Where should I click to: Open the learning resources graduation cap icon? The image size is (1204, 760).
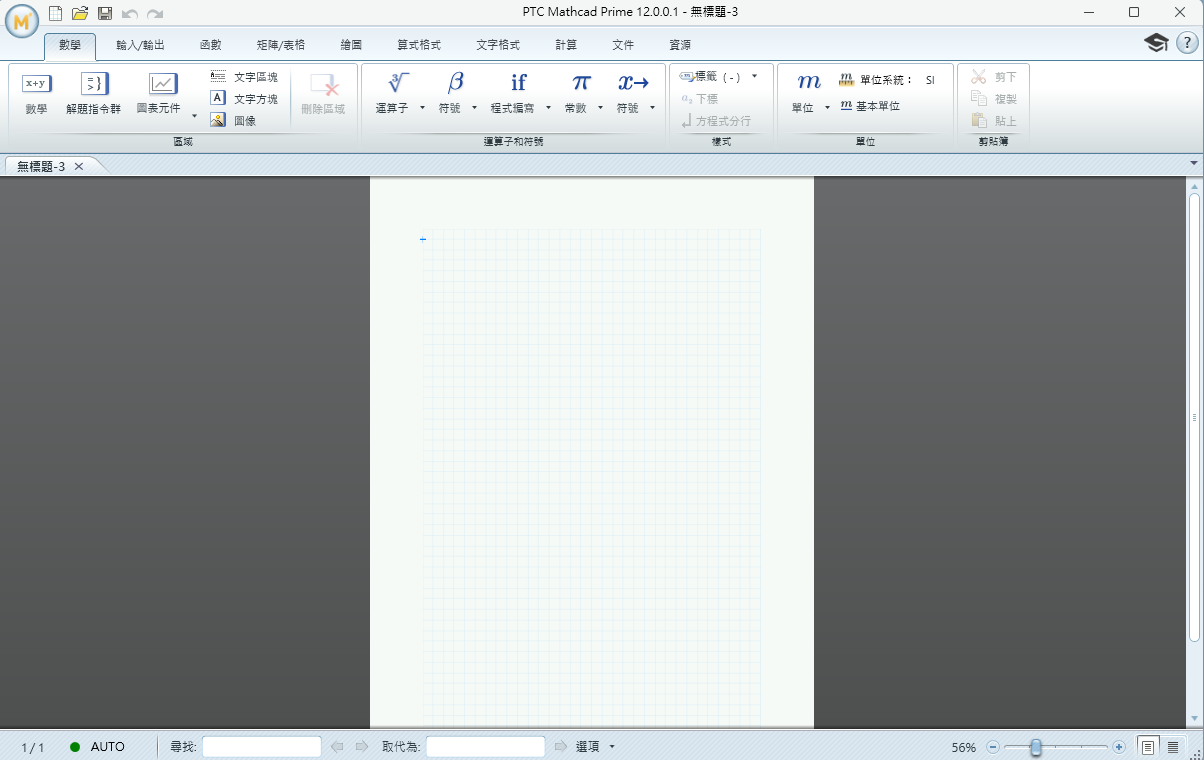point(1156,43)
